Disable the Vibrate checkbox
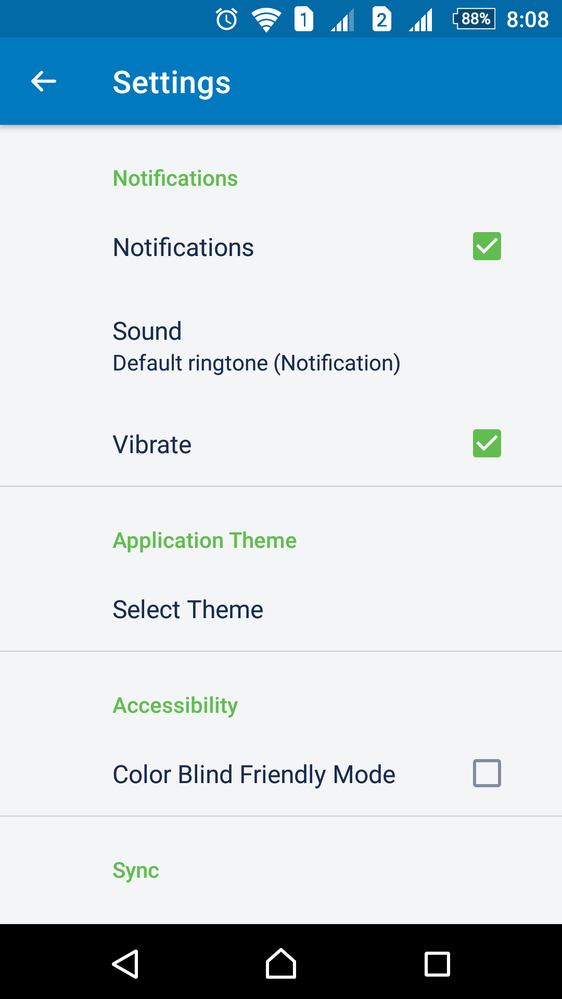562x999 pixels. (x=487, y=443)
